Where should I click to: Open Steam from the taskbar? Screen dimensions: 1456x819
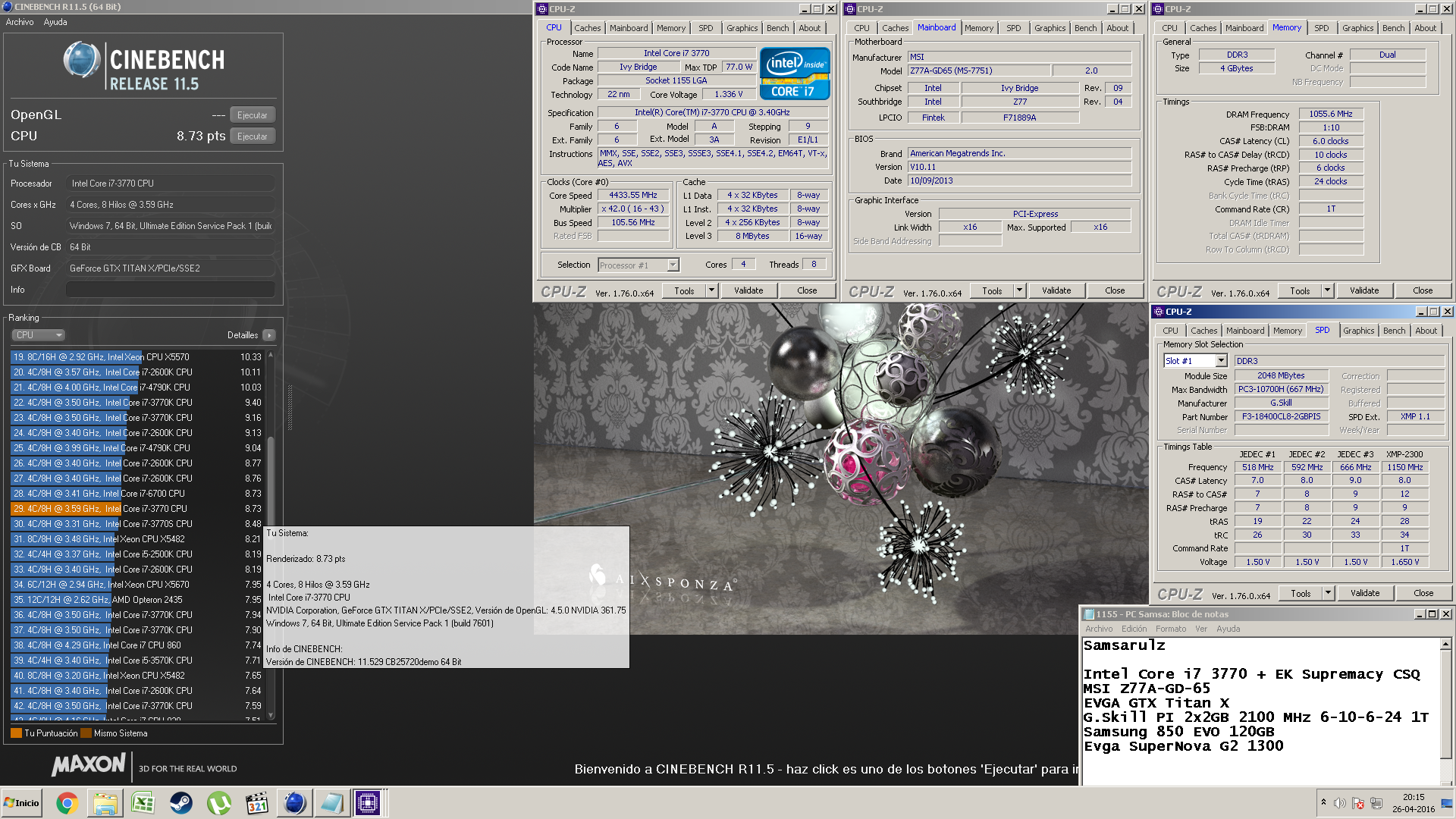tap(180, 803)
